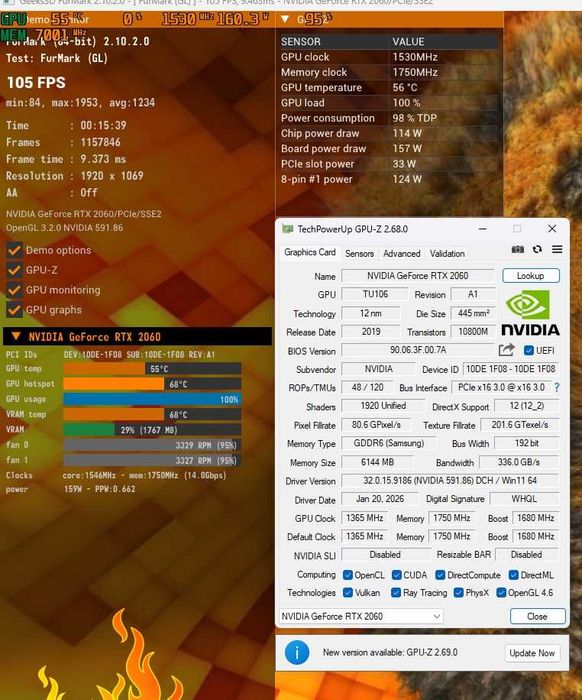Toggle the GPU graphs checkbox
This screenshot has height=700, width=582.
pos(14,310)
